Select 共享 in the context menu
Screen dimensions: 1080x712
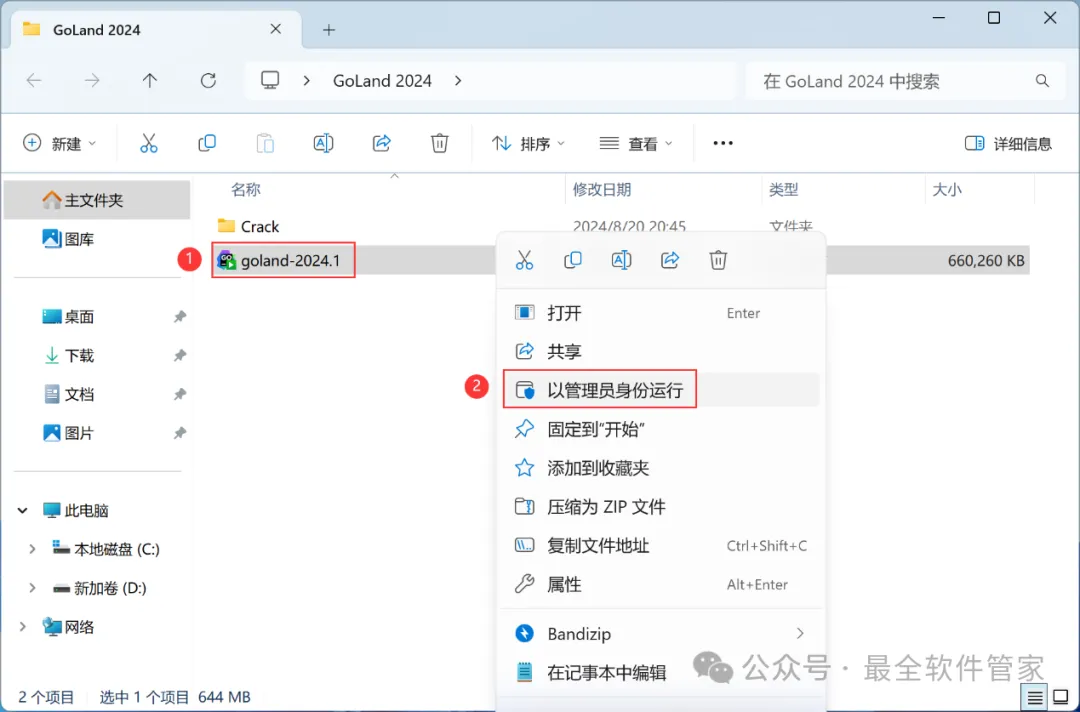[661, 352]
